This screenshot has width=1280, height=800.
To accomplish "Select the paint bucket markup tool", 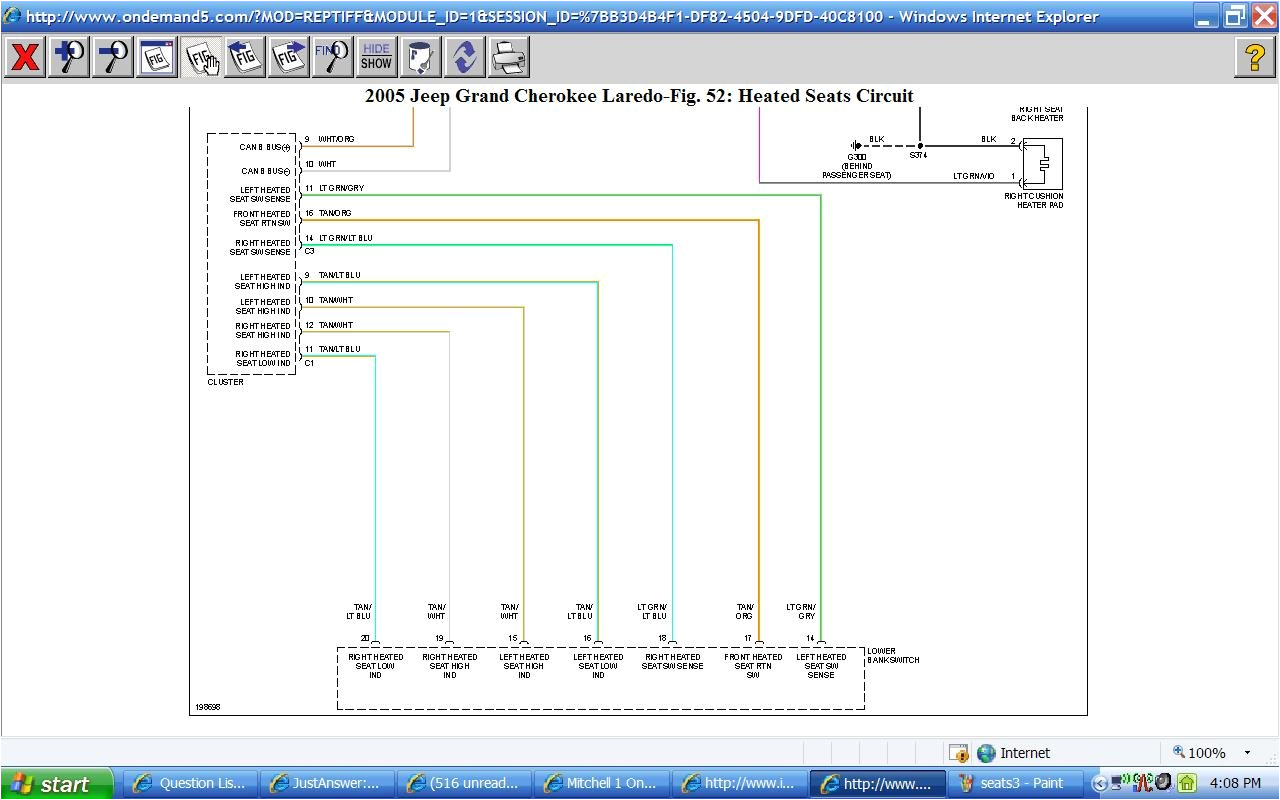I will (x=420, y=56).
